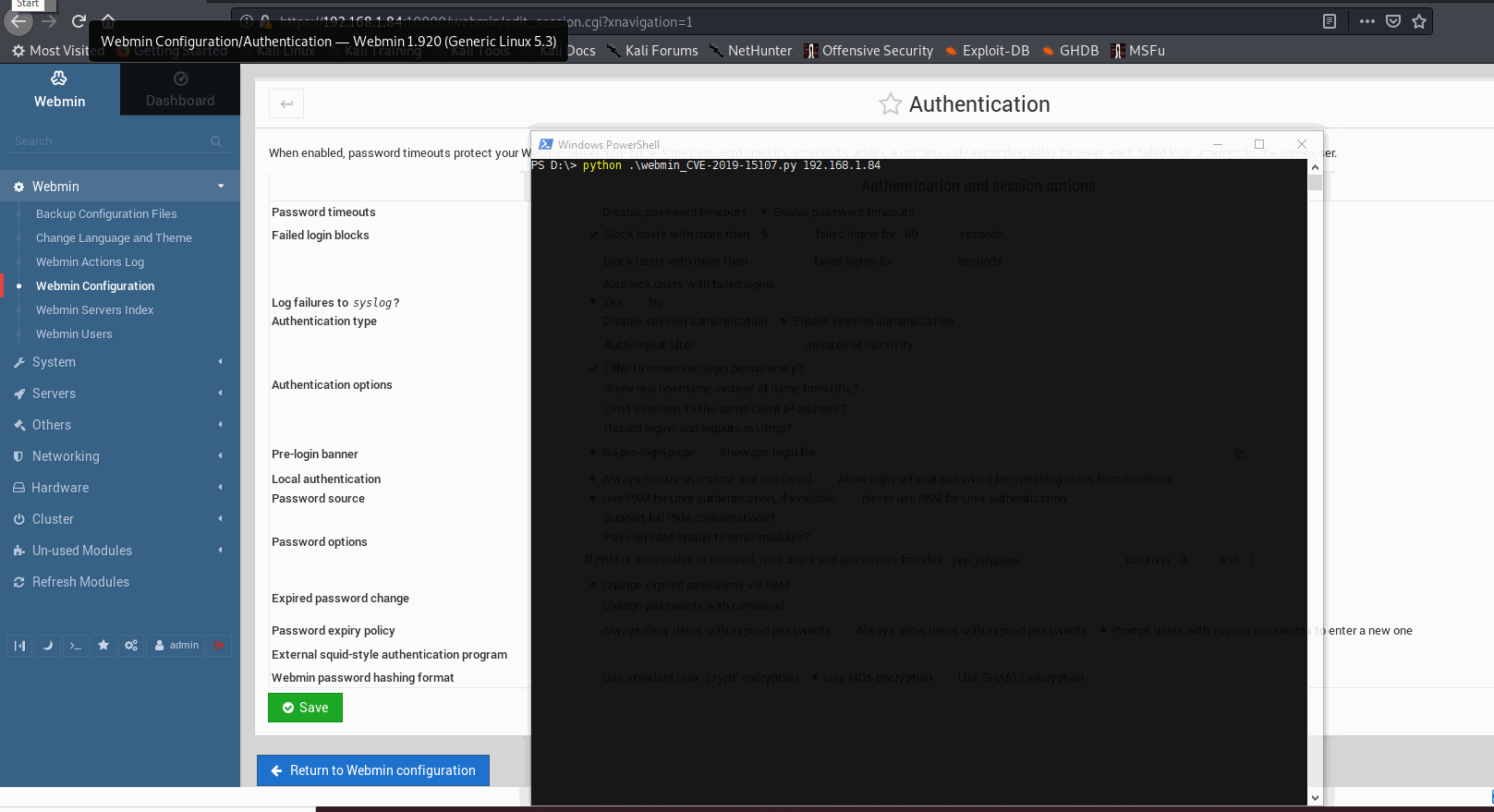Go back using the browser back arrow

coord(18,21)
